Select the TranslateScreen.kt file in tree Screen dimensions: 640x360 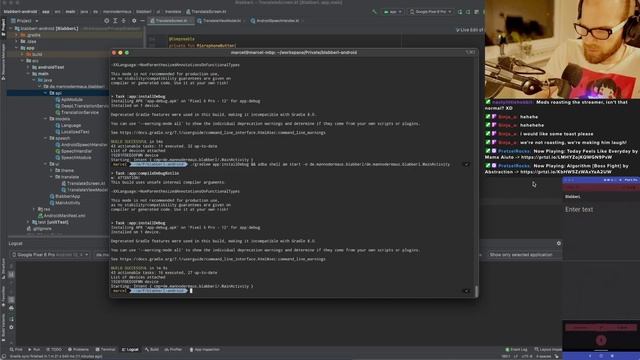tap(83, 183)
